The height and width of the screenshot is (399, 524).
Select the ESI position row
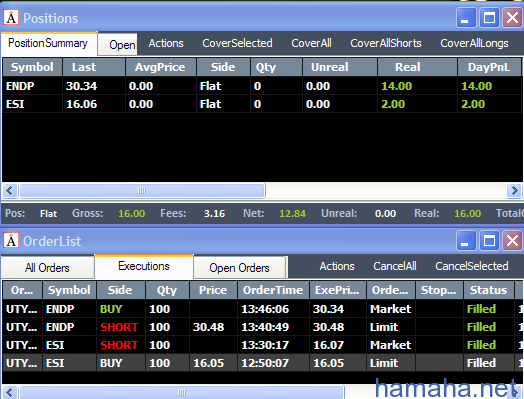point(262,104)
